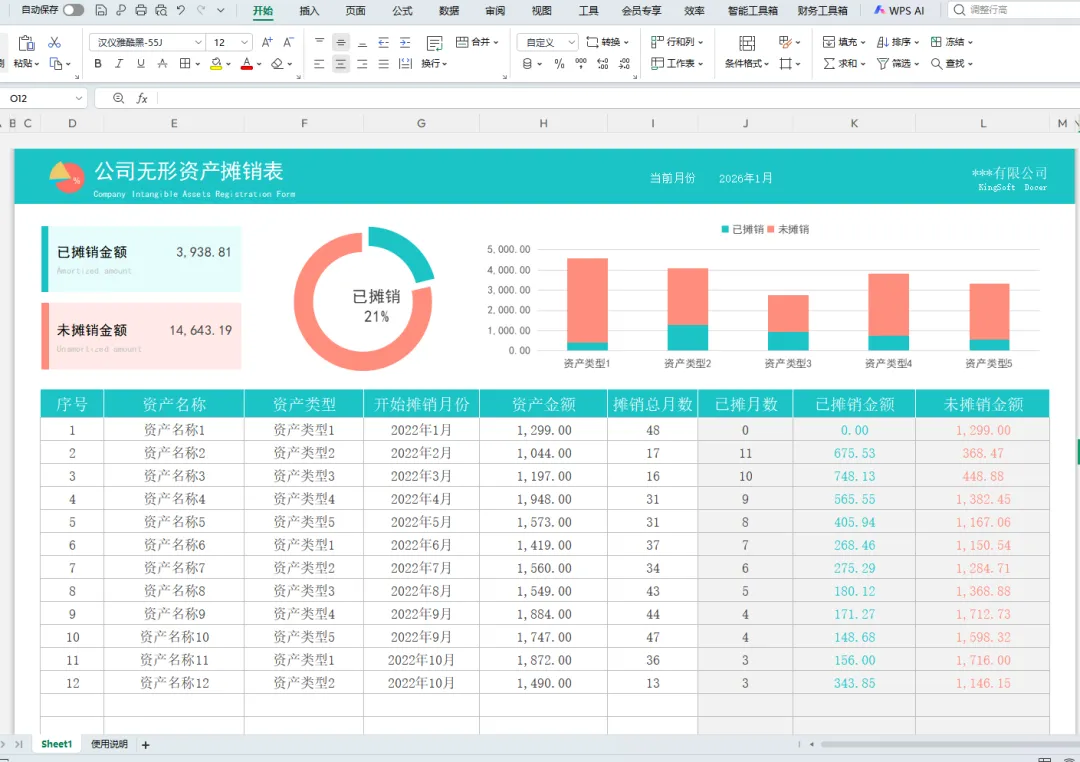This screenshot has height=762, width=1080.
Task: Click the Print icon in the quick access bar
Action: [141, 10]
